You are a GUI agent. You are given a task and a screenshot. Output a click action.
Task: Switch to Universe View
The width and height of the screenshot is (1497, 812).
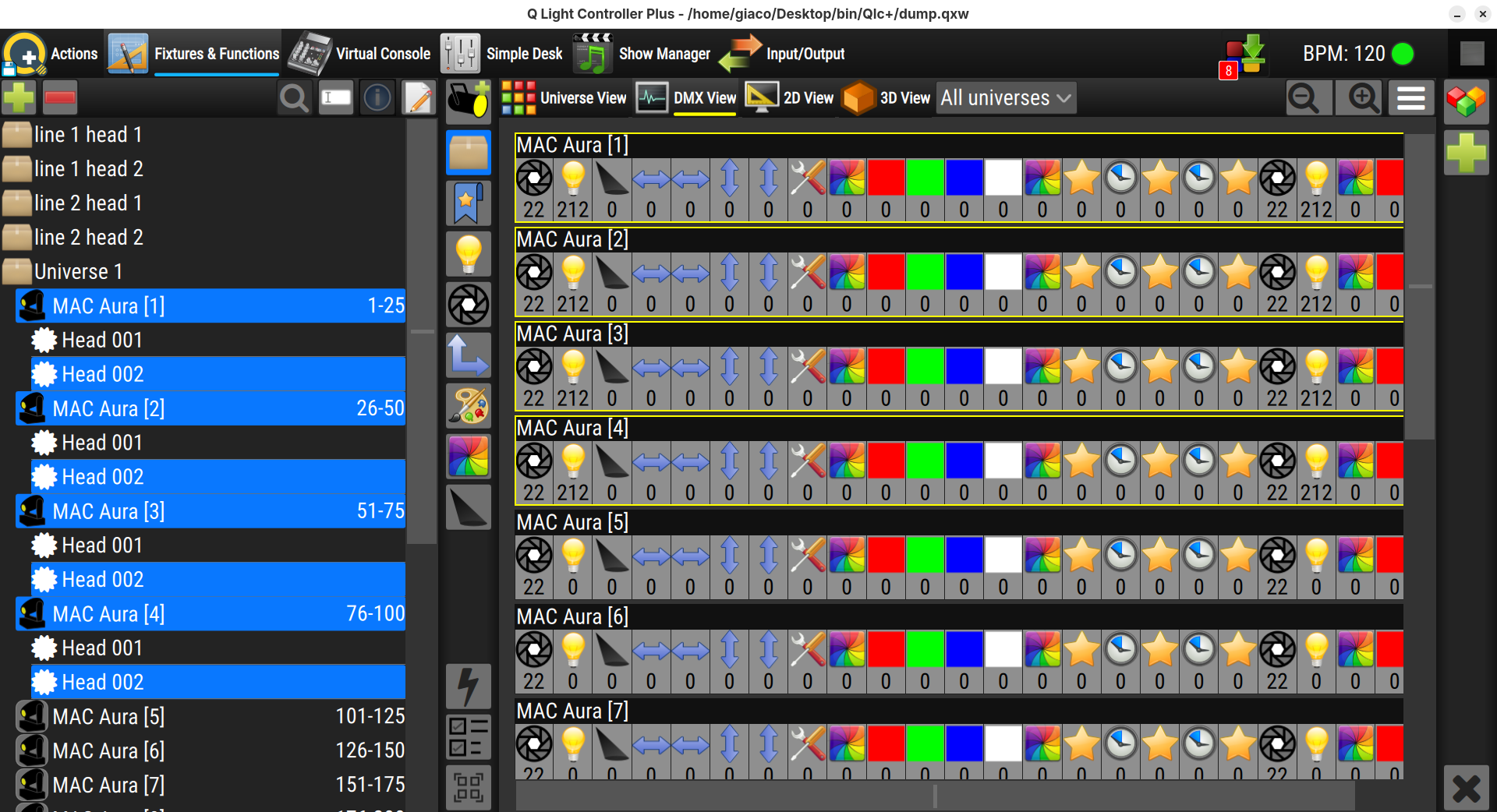click(x=564, y=98)
